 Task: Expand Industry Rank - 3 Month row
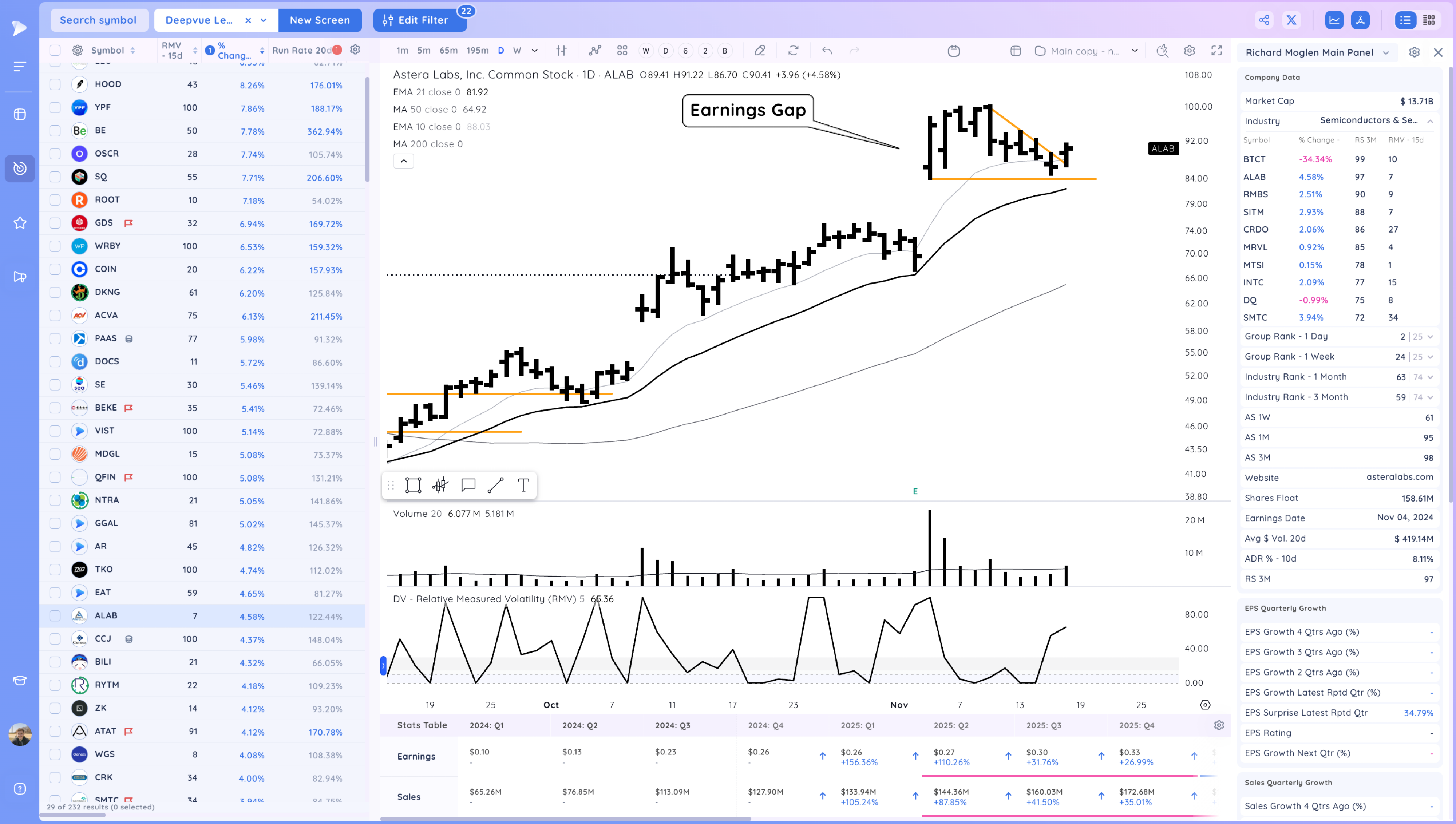pos(1431,397)
